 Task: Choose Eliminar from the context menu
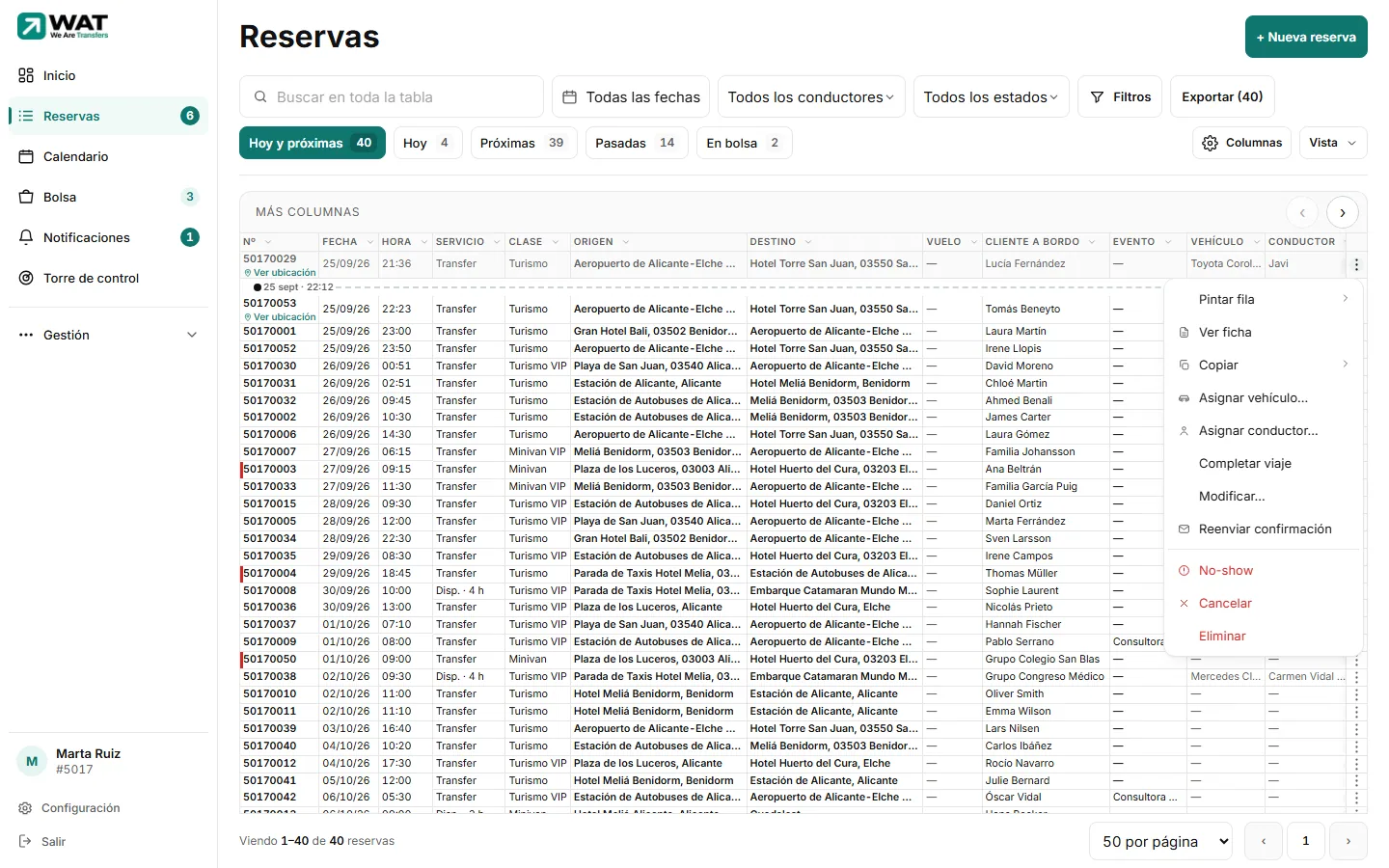click(1264, 636)
